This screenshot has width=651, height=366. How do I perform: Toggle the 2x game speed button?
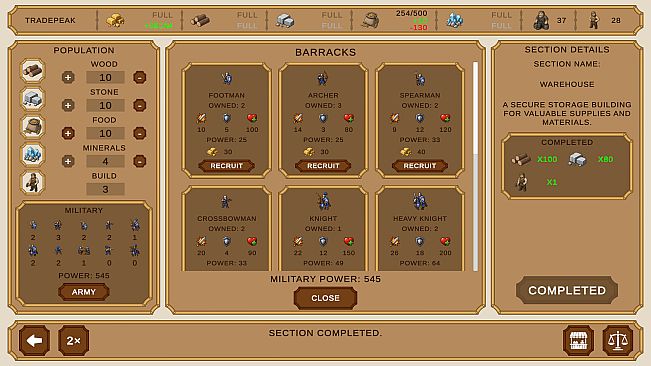[73, 341]
